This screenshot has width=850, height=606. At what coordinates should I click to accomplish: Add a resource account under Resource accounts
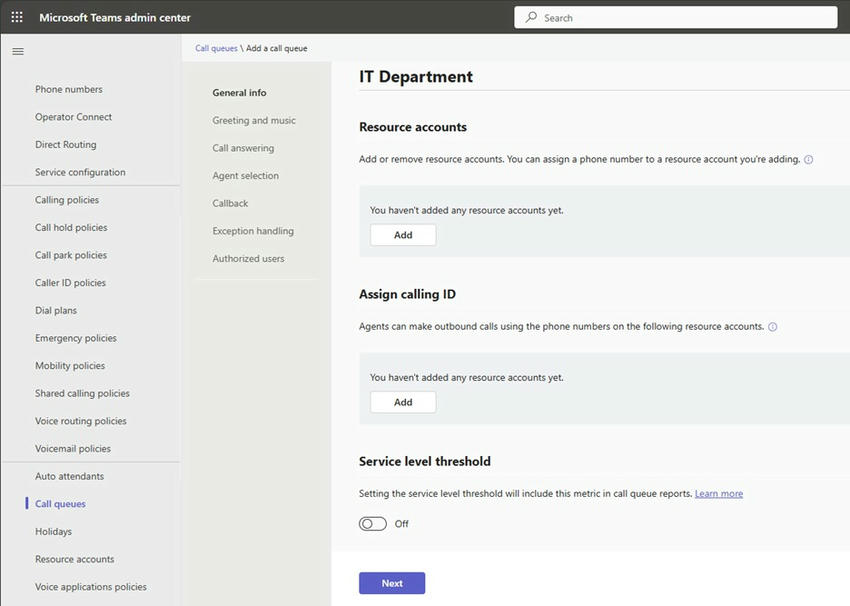click(x=403, y=235)
